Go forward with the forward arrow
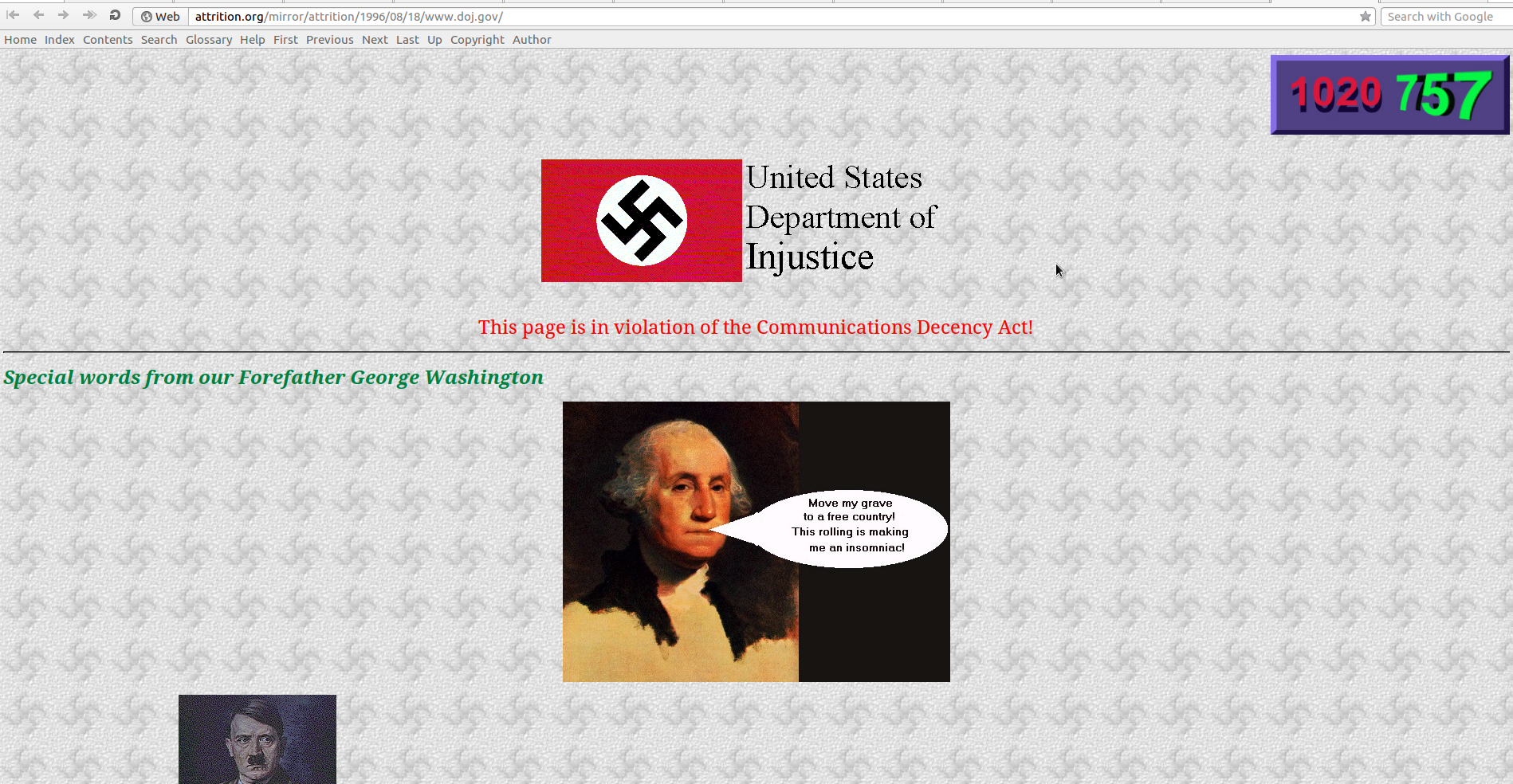This screenshot has width=1513, height=784. (63, 15)
